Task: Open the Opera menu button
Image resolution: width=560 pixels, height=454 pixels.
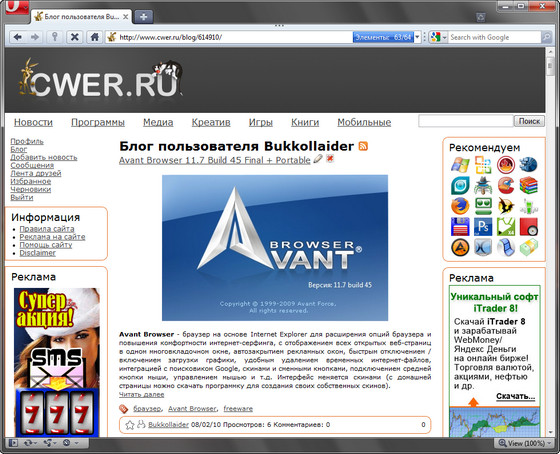Action: 16,7
